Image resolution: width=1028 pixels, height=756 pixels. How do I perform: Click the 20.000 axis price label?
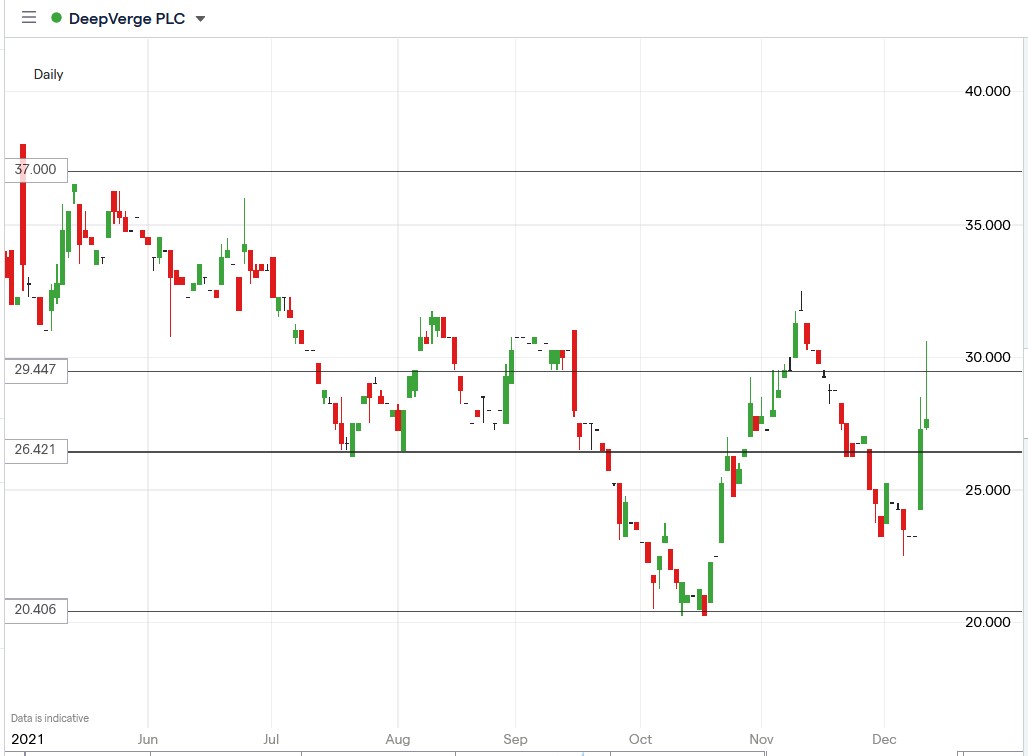point(986,621)
